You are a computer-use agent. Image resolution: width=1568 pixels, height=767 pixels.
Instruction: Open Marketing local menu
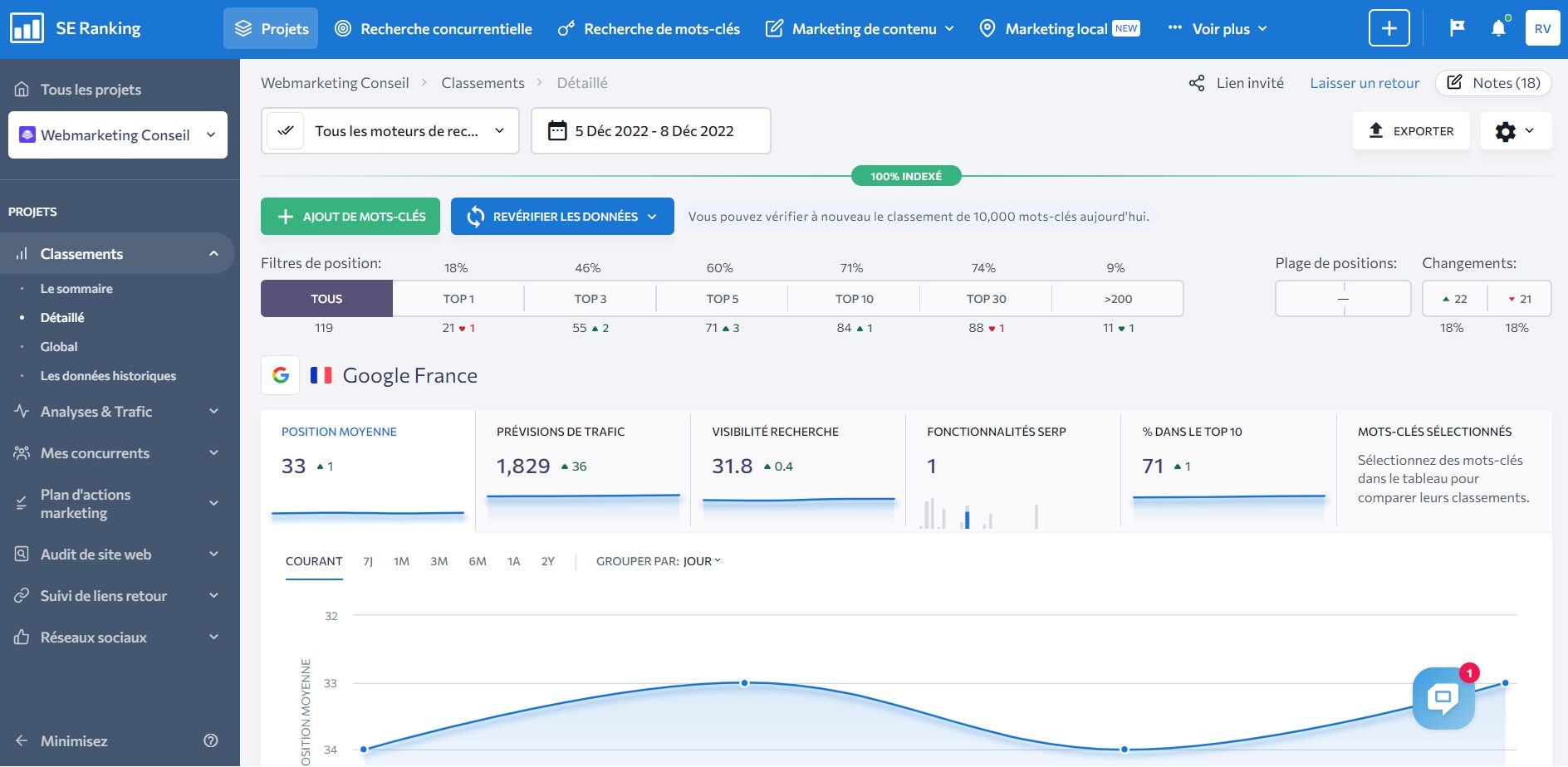[1060, 28]
